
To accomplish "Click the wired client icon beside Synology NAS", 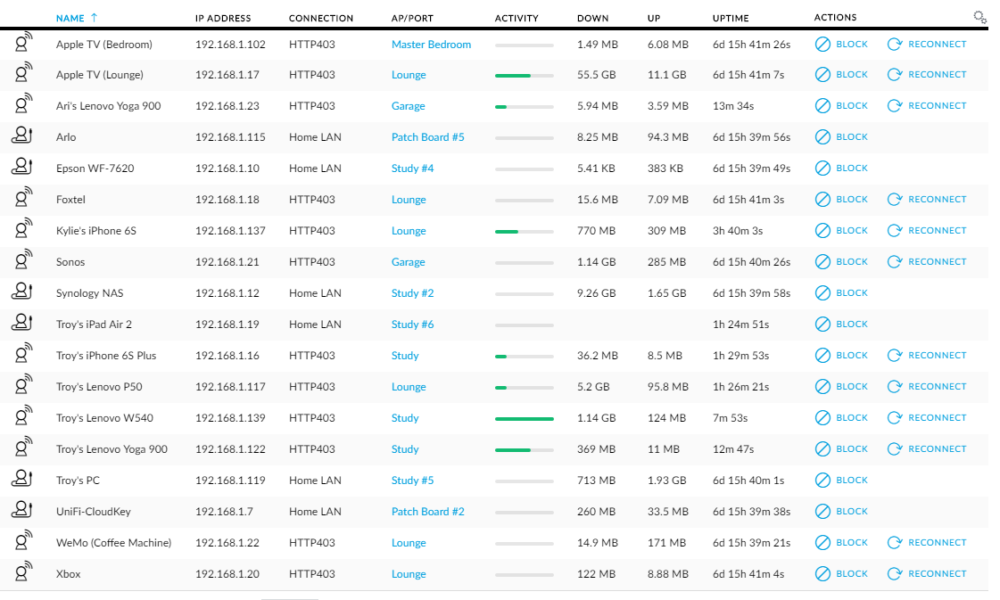I will coord(21,292).
